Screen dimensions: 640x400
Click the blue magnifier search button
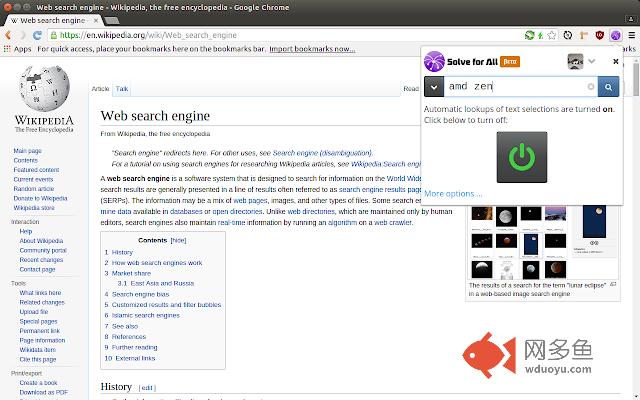point(609,87)
